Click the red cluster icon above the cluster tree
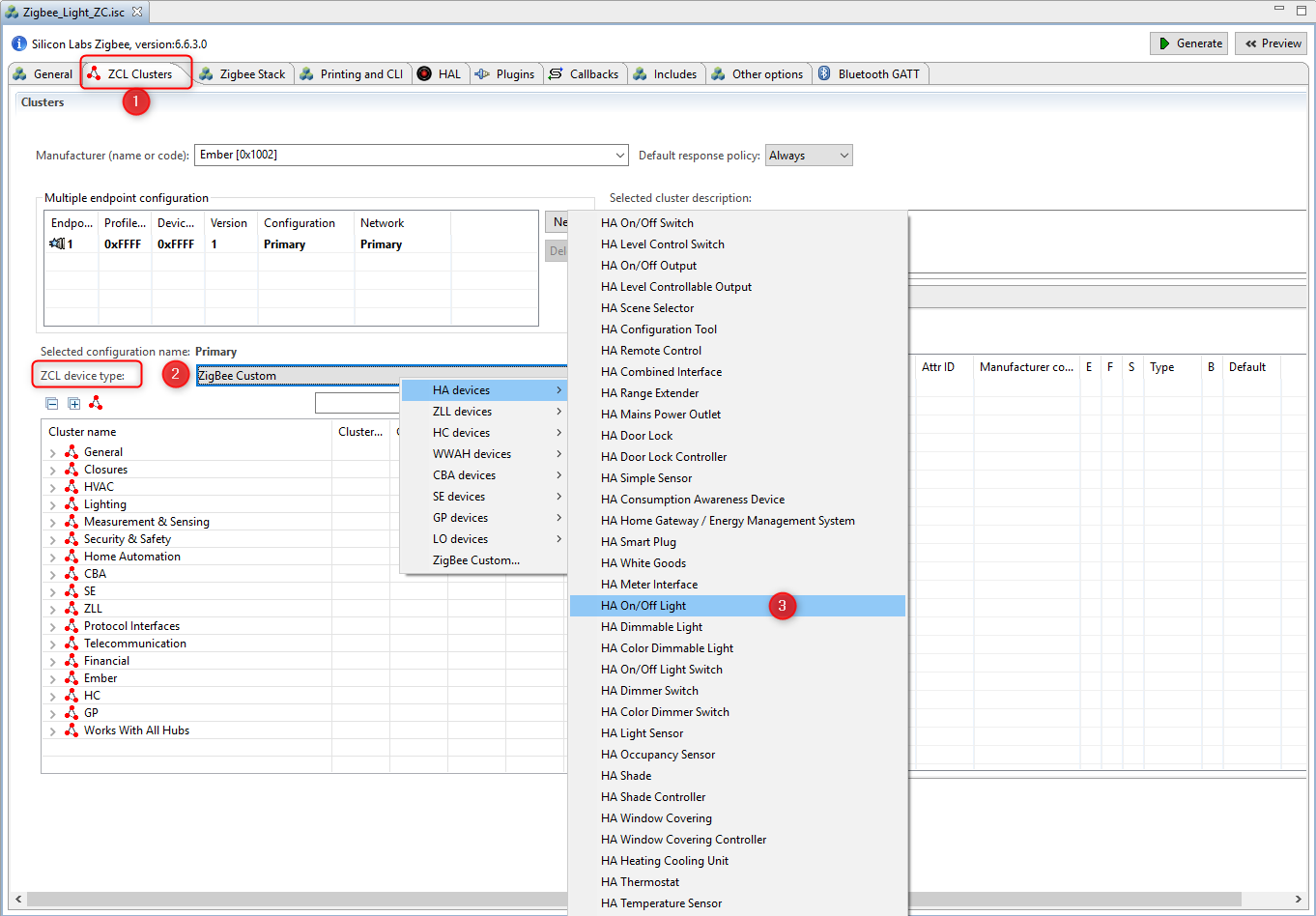1316x916 pixels. coord(96,403)
